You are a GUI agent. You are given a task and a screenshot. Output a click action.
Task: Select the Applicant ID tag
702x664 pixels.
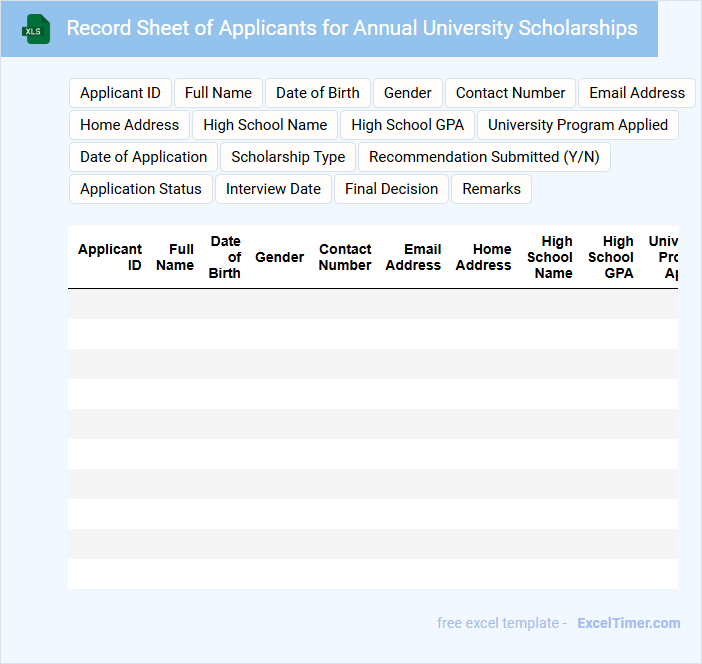(120, 93)
